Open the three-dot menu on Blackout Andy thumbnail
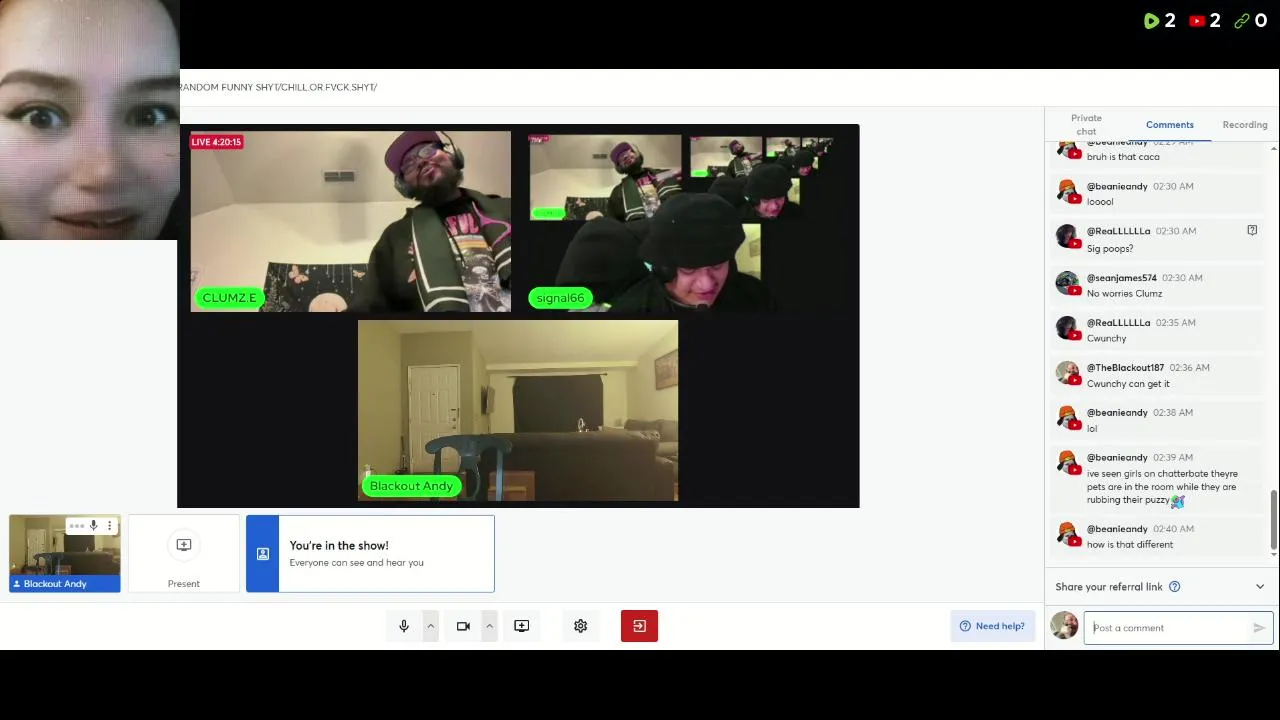 (x=110, y=526)
